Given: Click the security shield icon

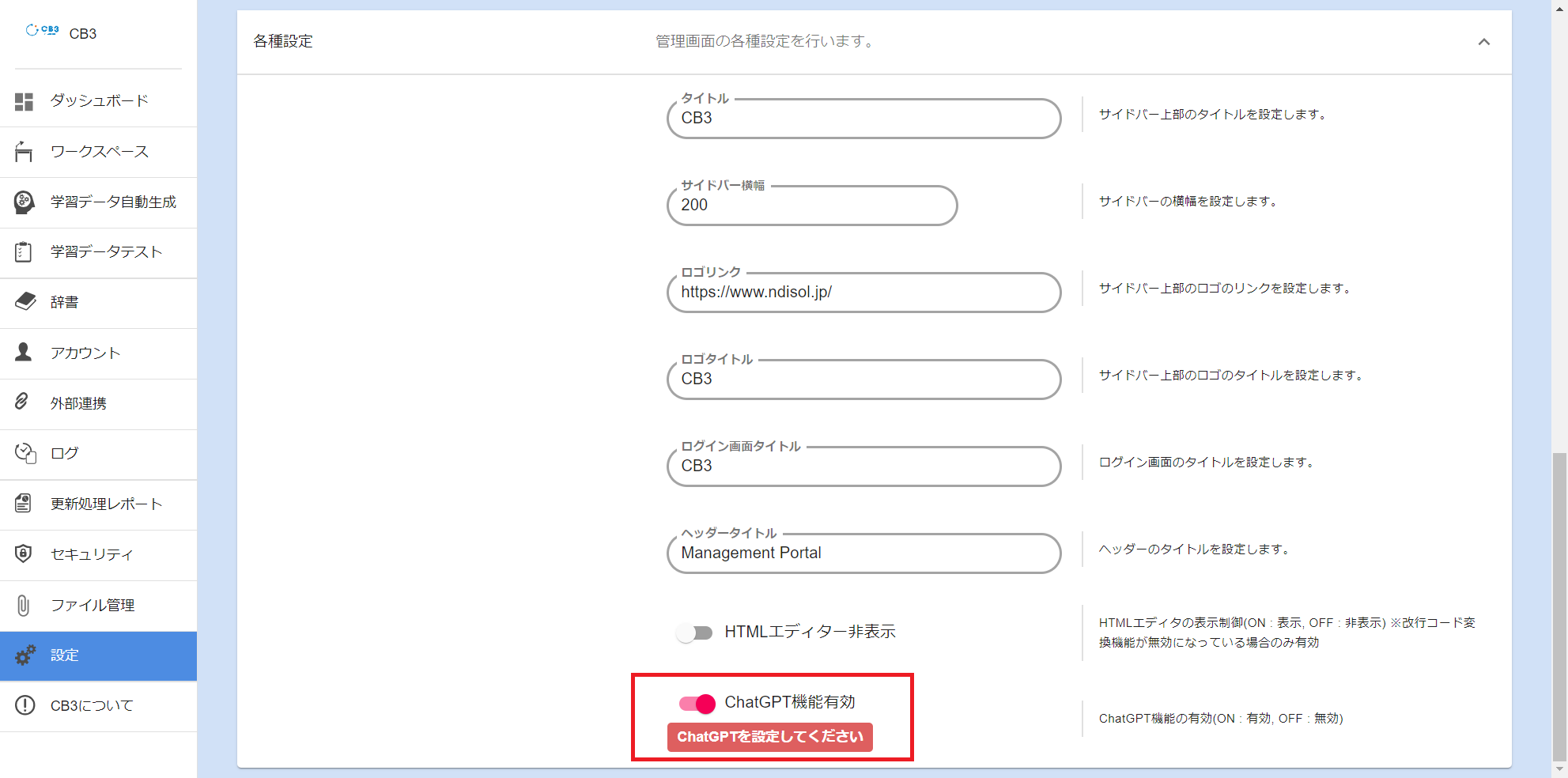Looking at the screenshot, I should point(24,553).
